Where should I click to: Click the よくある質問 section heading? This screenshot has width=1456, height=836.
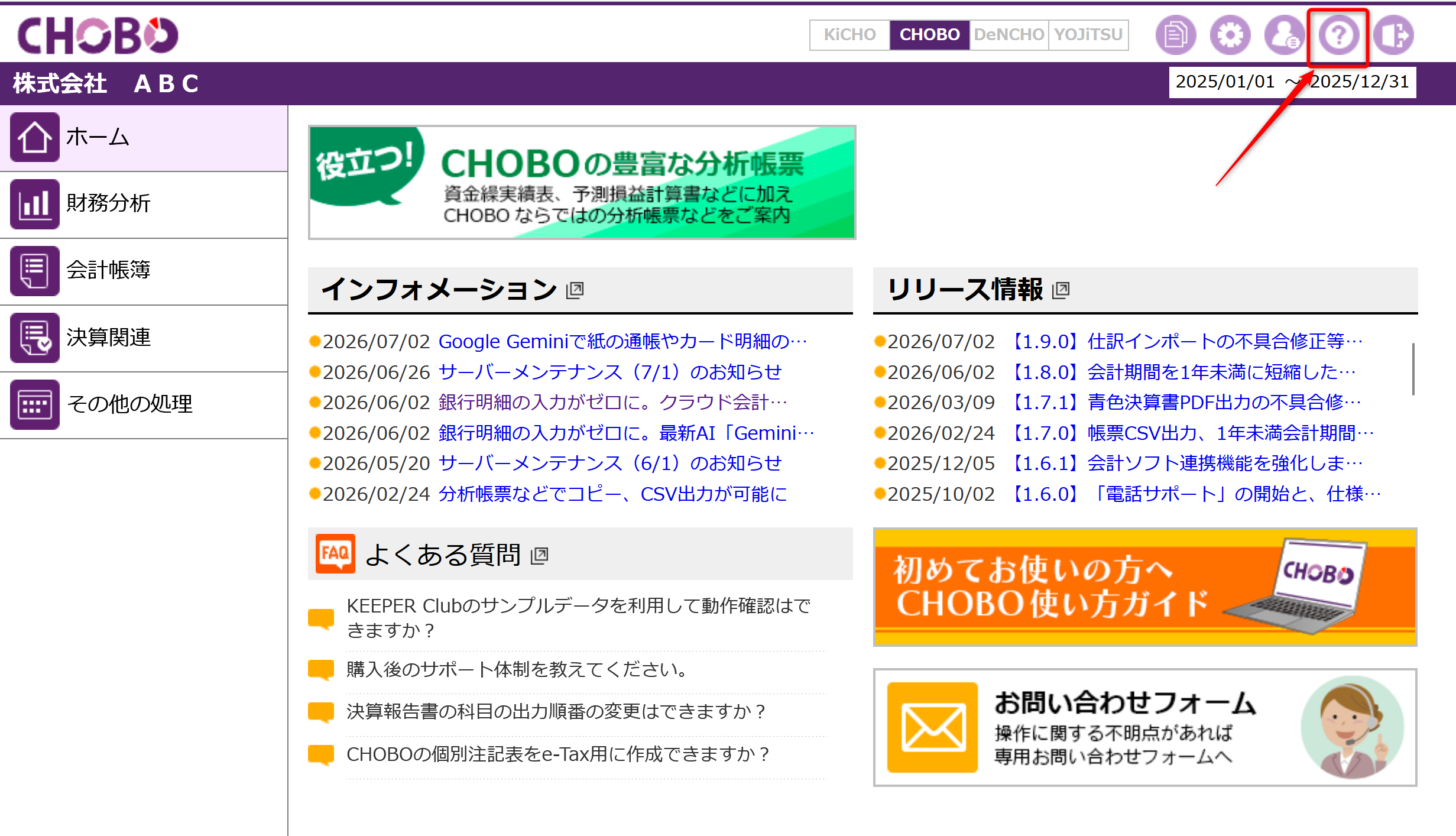click(x=443, y=556)
